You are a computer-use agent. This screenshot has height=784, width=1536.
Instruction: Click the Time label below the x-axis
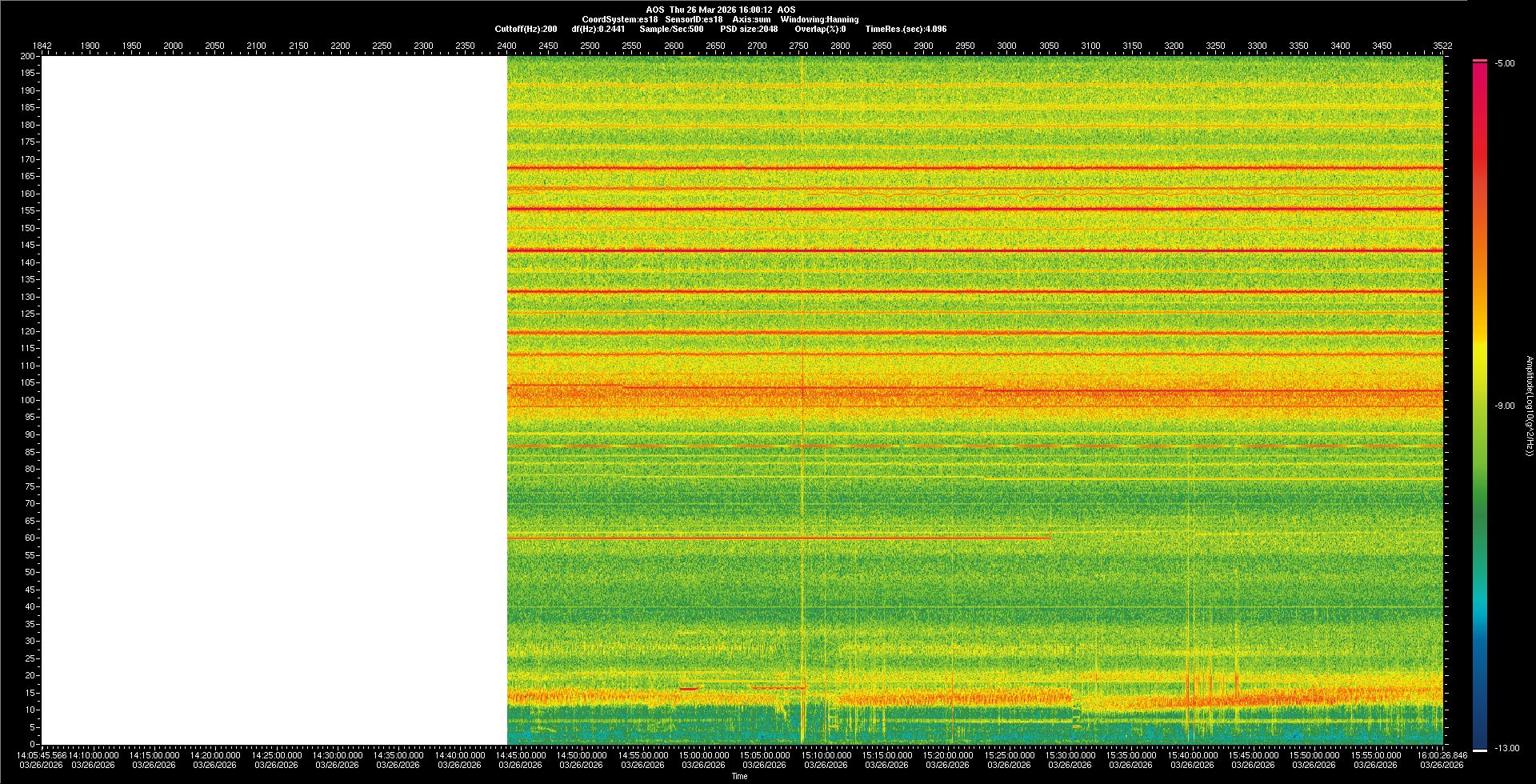[739, 776]
